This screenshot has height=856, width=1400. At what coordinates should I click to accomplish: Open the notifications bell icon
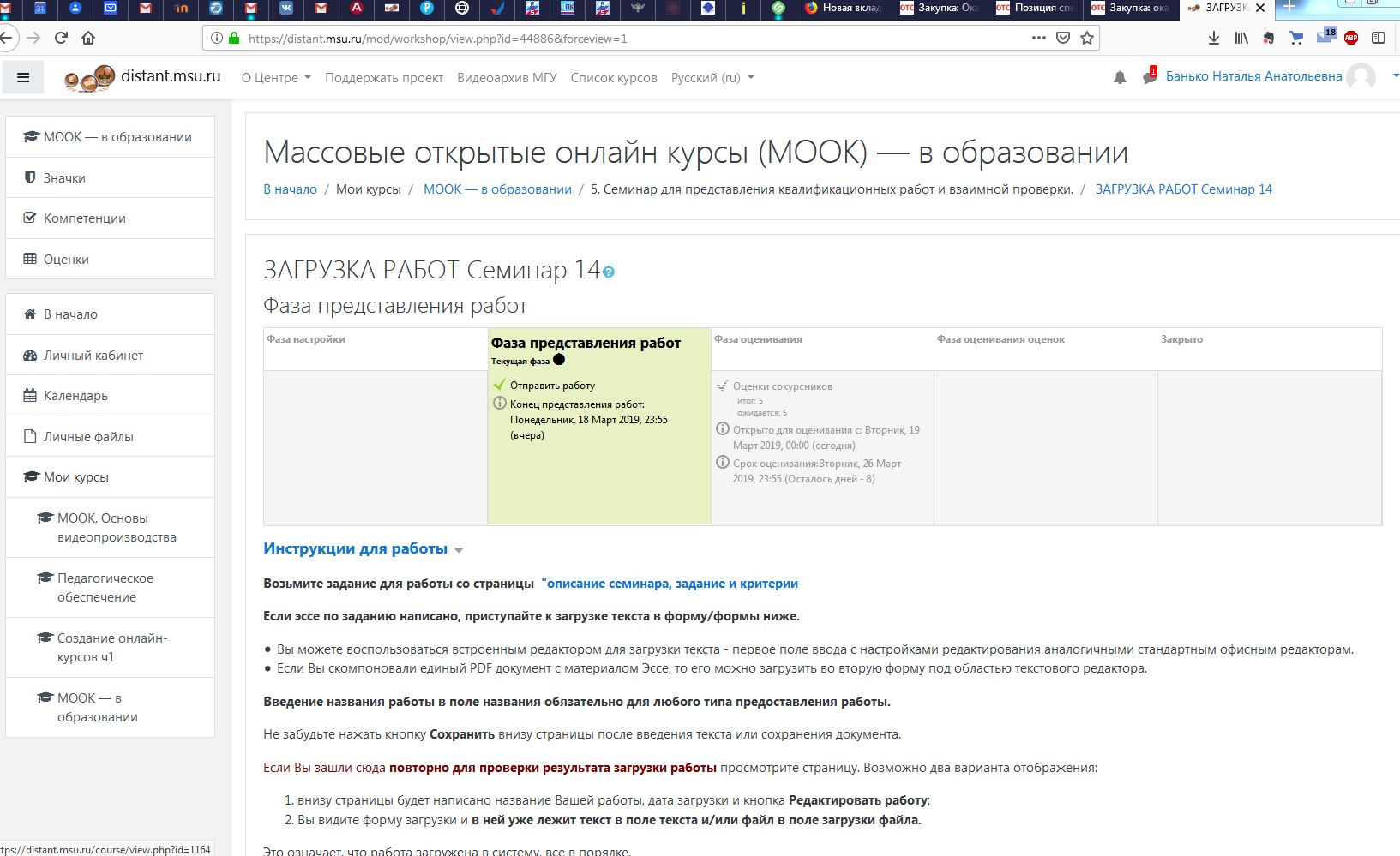click(x=1119, y=77)
